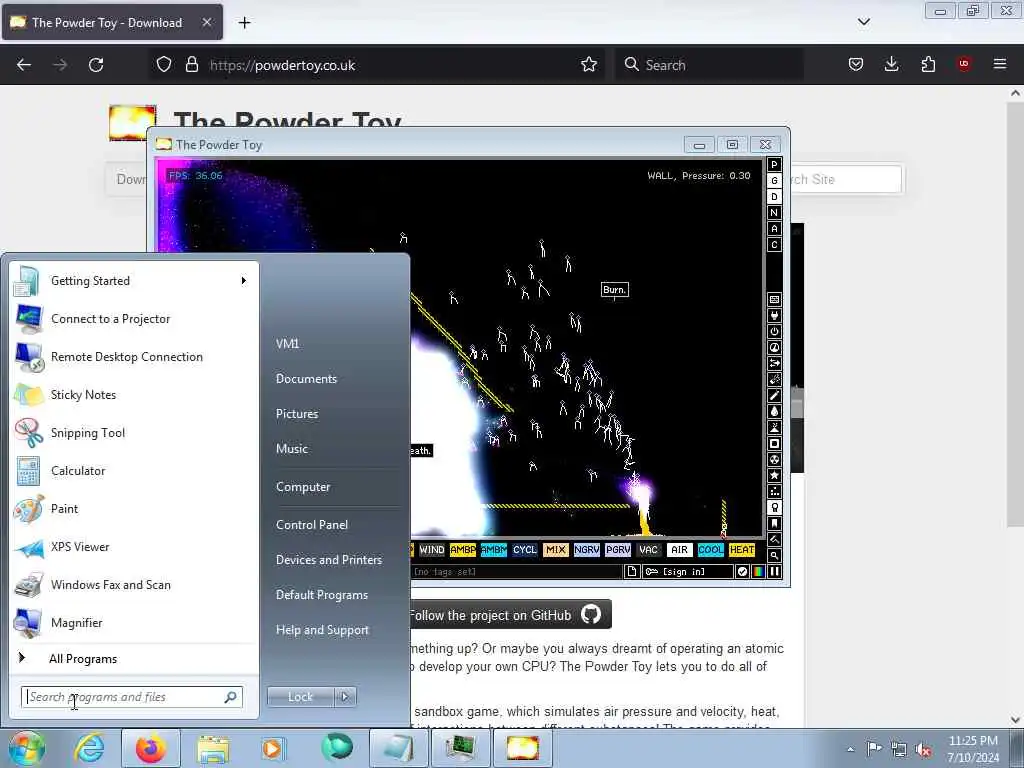Viewport: 1024px width, 768px height.
Task: Open a new tab with the plus button
Action: [x=244, y=23]
